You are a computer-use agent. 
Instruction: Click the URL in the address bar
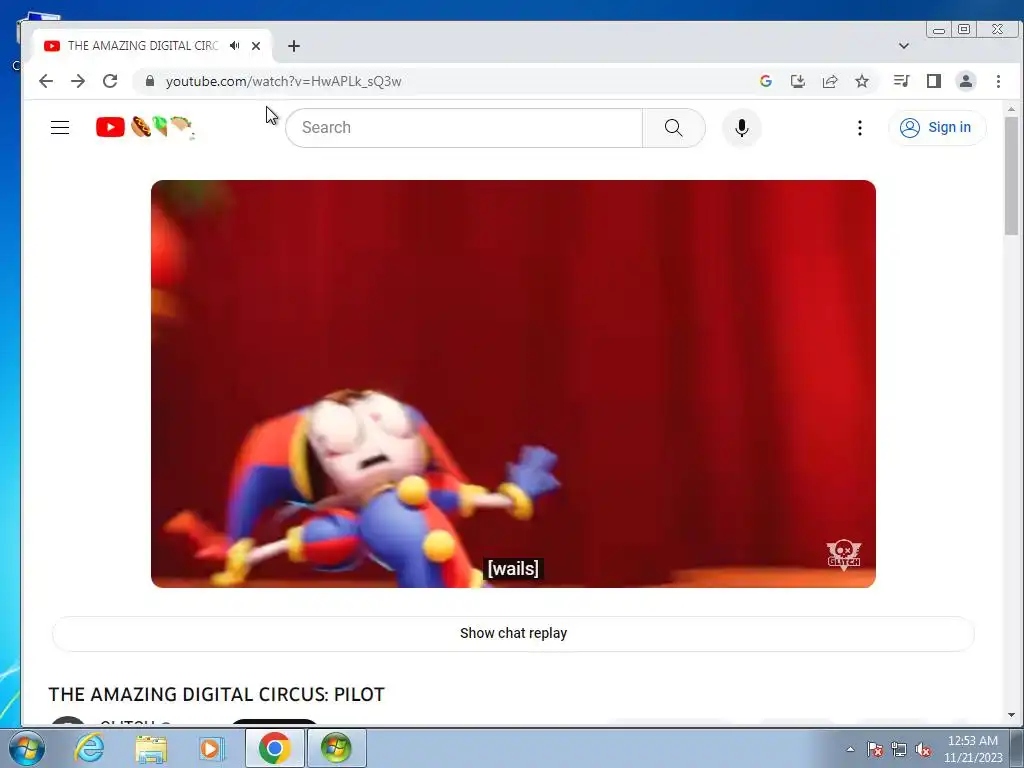[283, 81]
